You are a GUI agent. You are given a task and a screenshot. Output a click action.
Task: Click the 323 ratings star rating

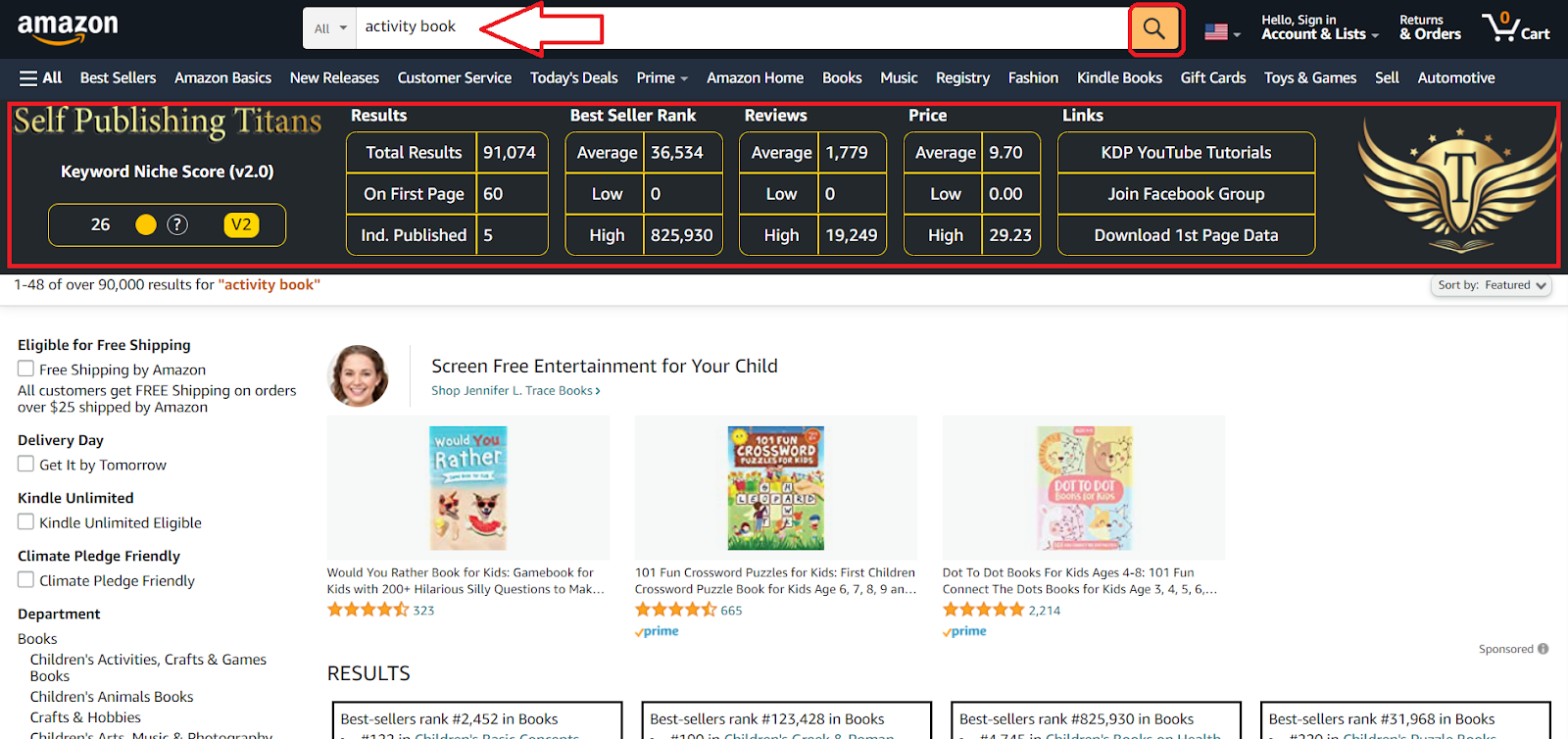click(367, 610)
